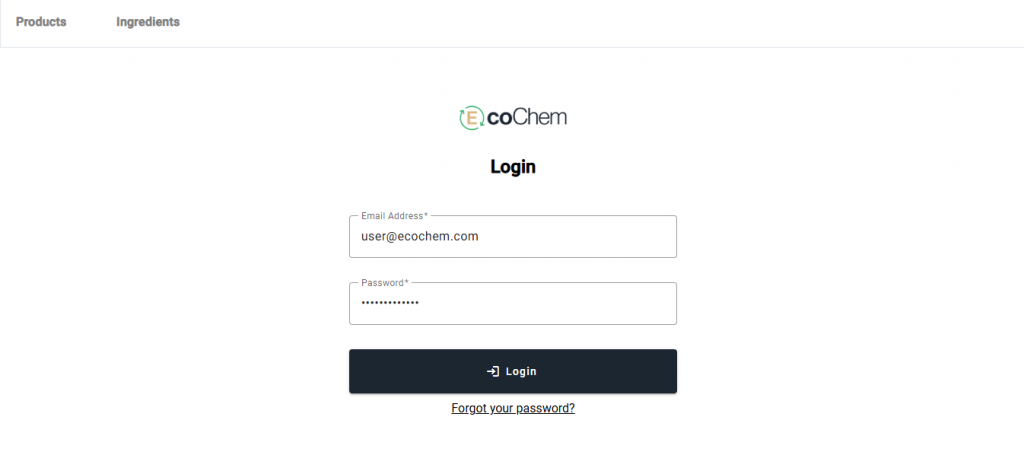Click the masked password dots
Screen dimensions: 1024x455
click(x=390, y=303)
